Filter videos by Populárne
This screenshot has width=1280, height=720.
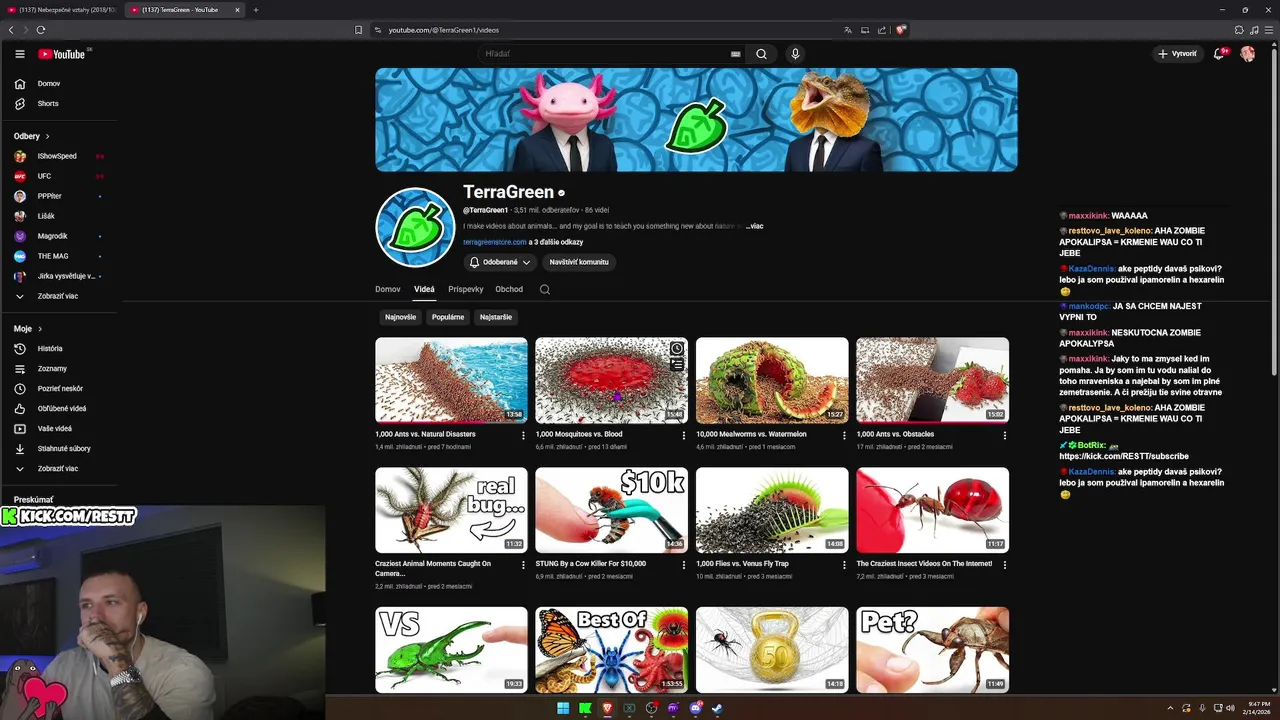[x=448, y=317]
